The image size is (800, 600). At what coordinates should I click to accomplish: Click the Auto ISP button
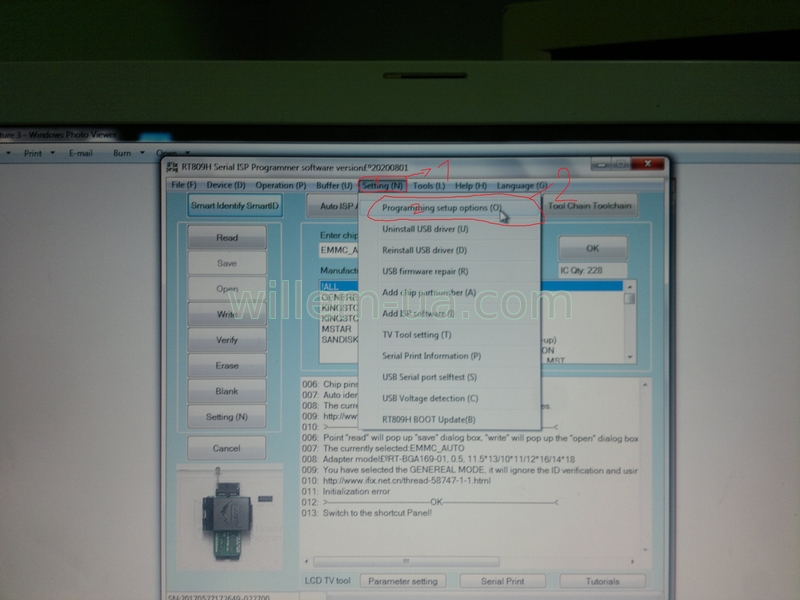tap(334, 206)
